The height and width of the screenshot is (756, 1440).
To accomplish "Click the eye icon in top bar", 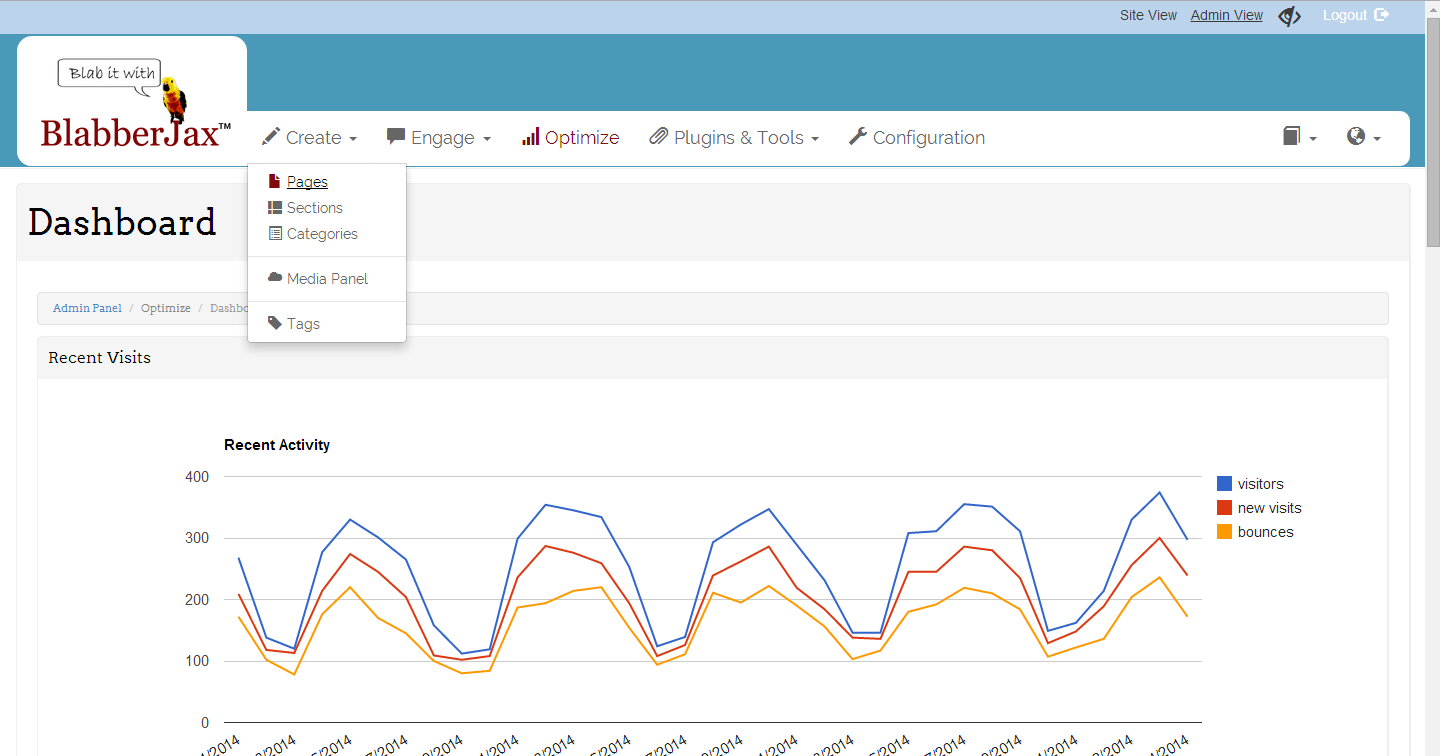I will [x=1290, y=15].
